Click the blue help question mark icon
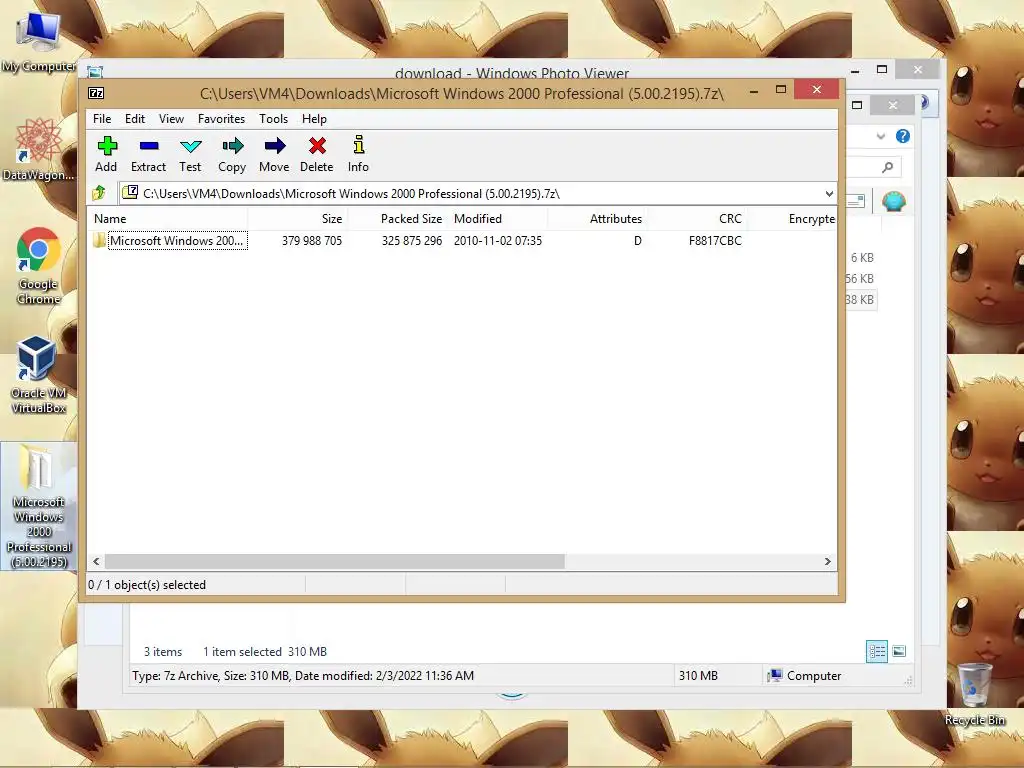1024x768 pixels. (903, 136)
